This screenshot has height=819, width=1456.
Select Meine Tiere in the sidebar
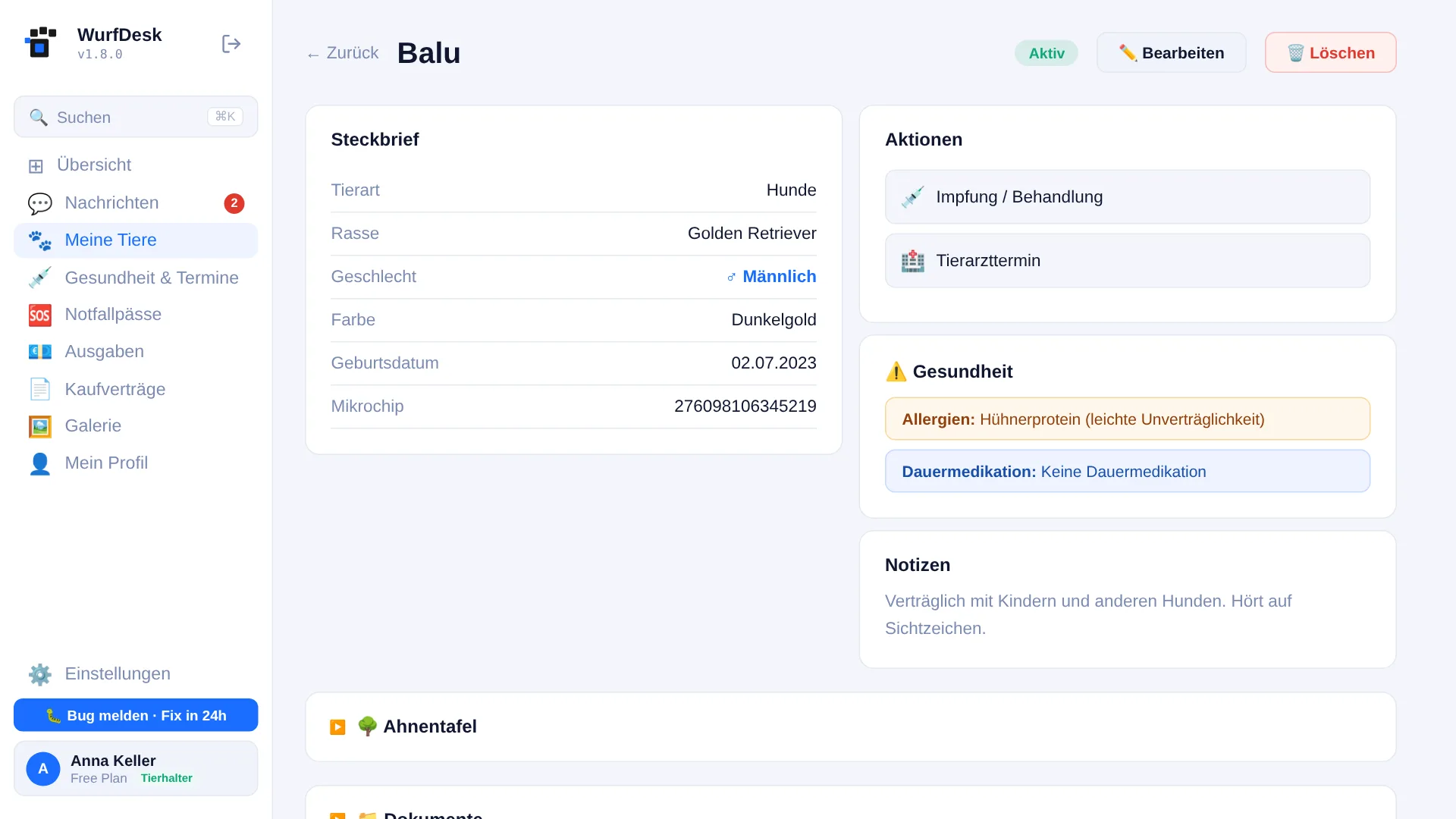pos(136,240)
